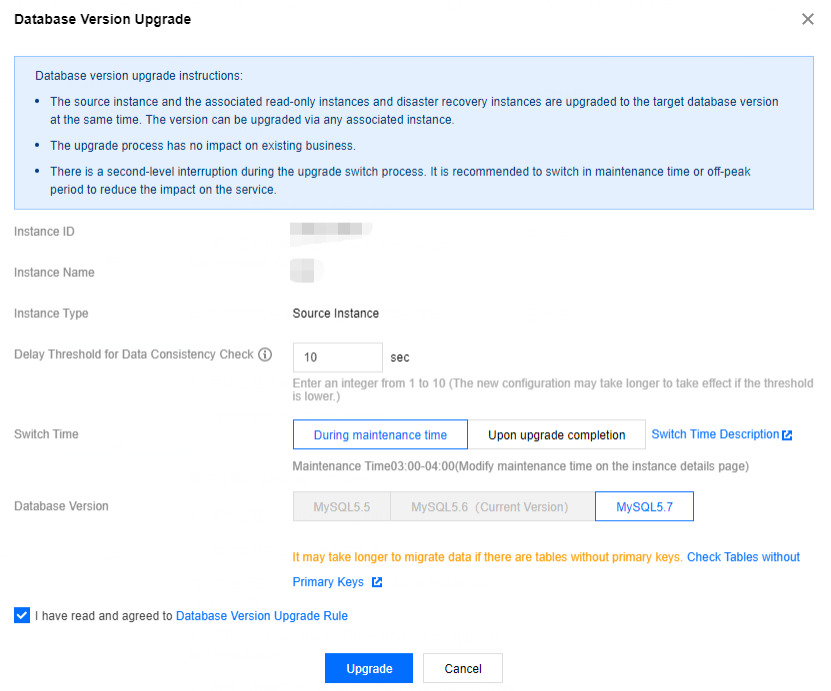Open Check Tables without Primary Keys link

tap(743, 557)
